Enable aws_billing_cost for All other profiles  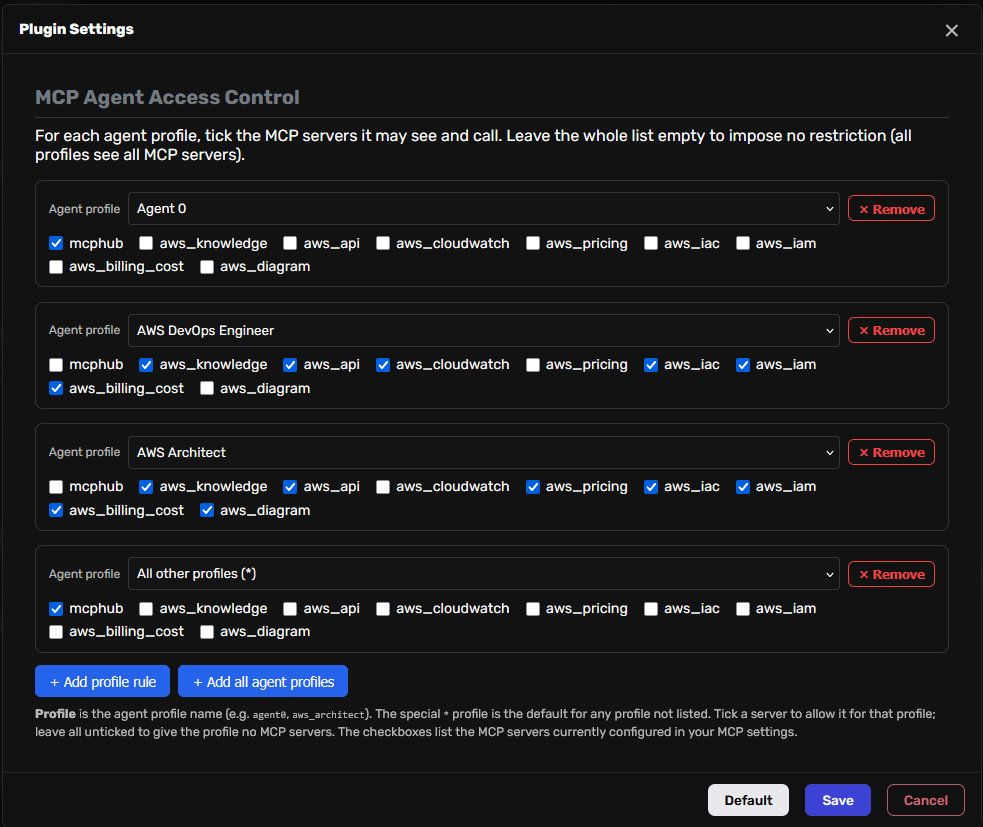click(56, 631)
